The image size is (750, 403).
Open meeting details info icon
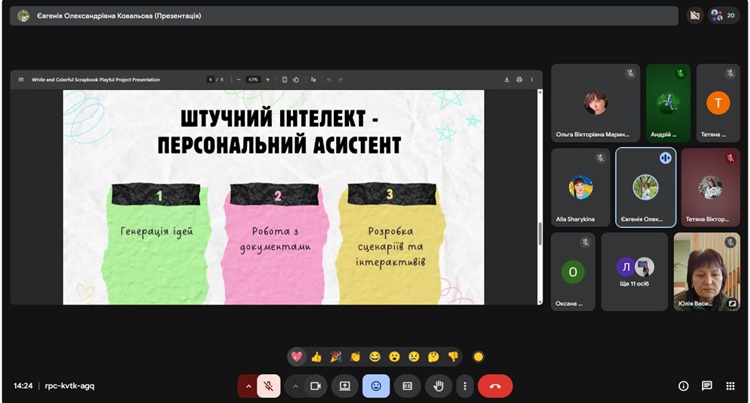(684, 385)
